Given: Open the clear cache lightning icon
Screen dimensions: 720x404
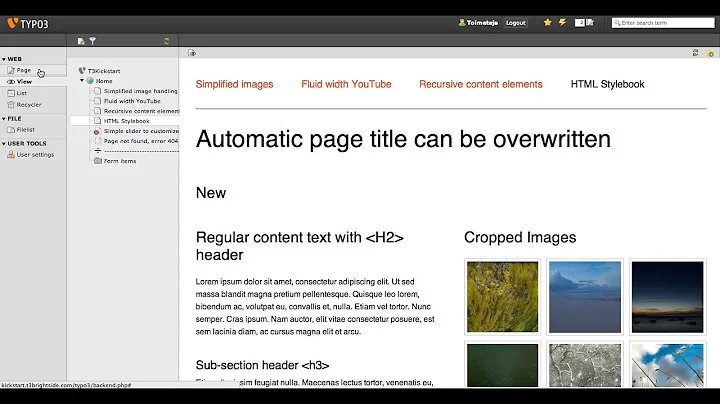Looking at the screenshot, I should click(x=562, y=22).
